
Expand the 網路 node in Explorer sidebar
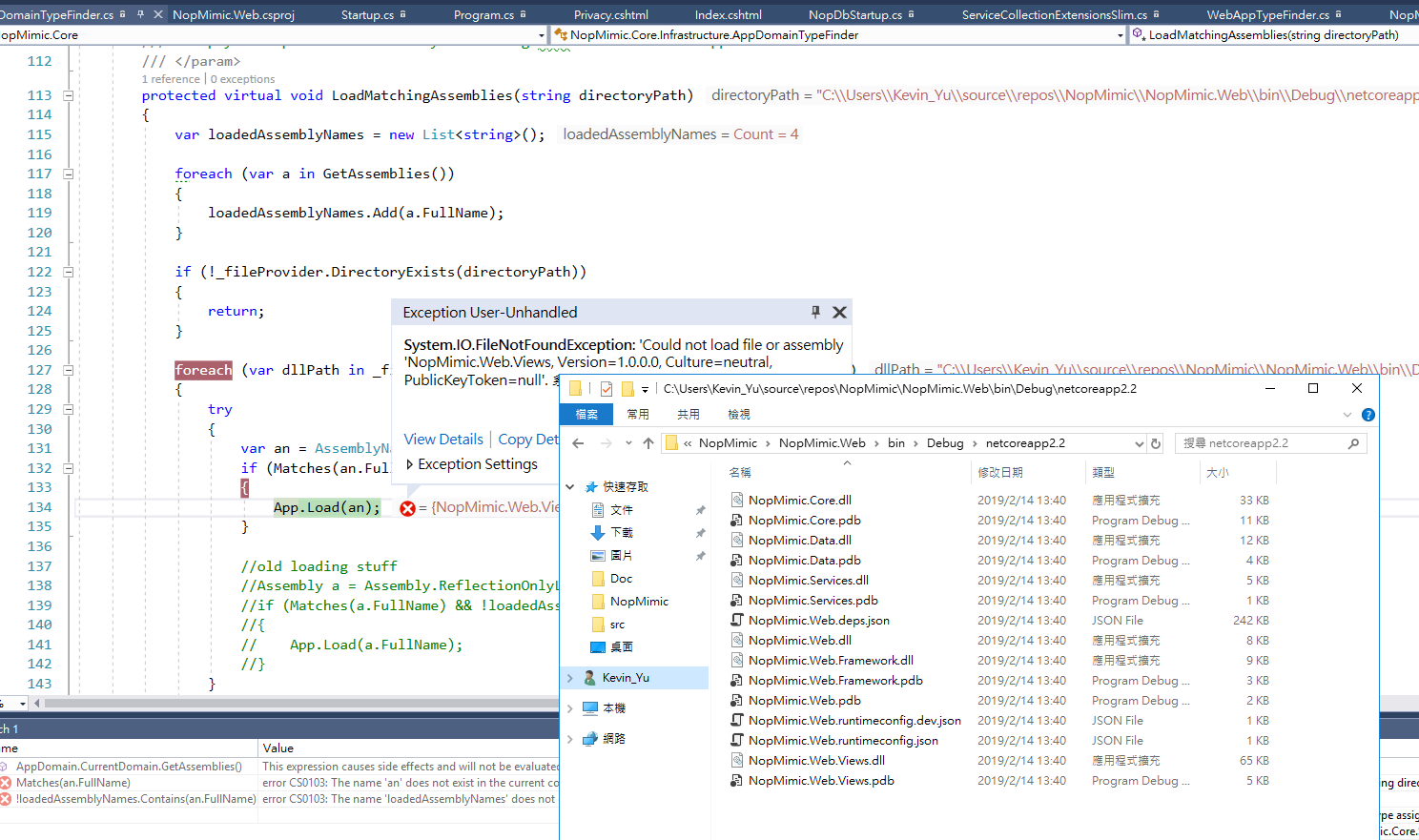(x=570, y=738)
